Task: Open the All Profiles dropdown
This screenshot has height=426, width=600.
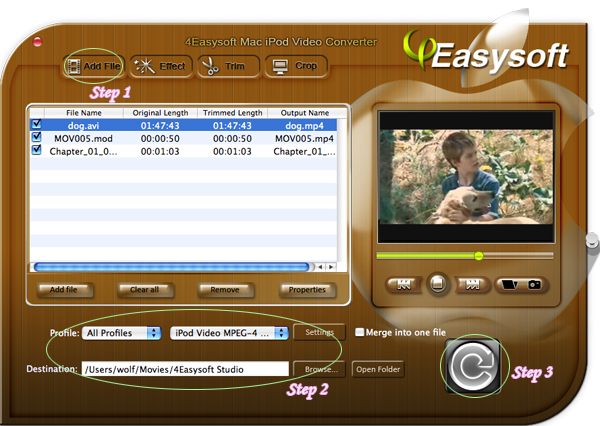Action: (121, 333)
